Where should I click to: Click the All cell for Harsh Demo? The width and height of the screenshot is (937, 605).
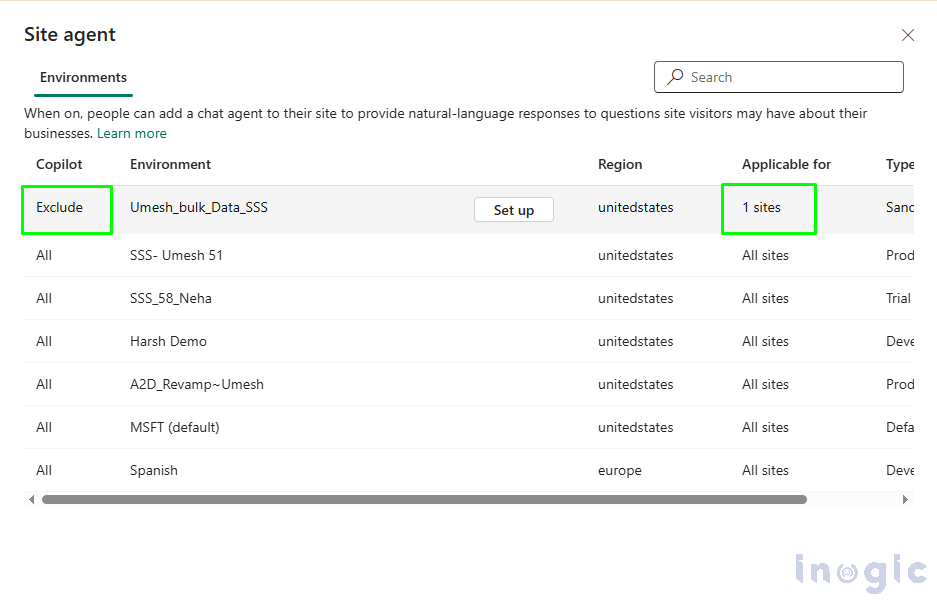(44, 341)
